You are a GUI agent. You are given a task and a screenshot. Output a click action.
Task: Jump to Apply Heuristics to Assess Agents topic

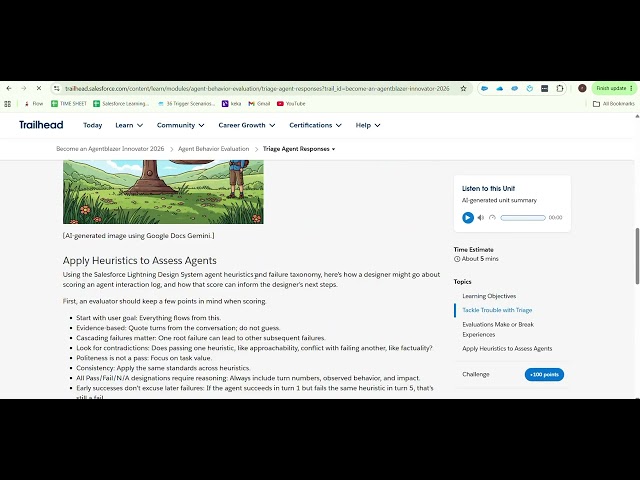pyautogui.click(x=507, y=349)
